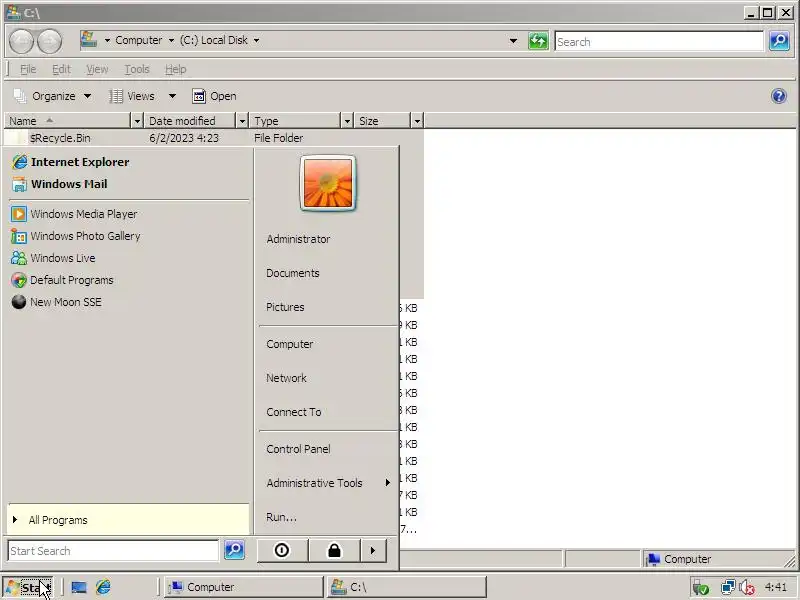The height and width of the screenshot is (600, 800).
Task: Open Name column filter dropdown
Action: point(137,121)
